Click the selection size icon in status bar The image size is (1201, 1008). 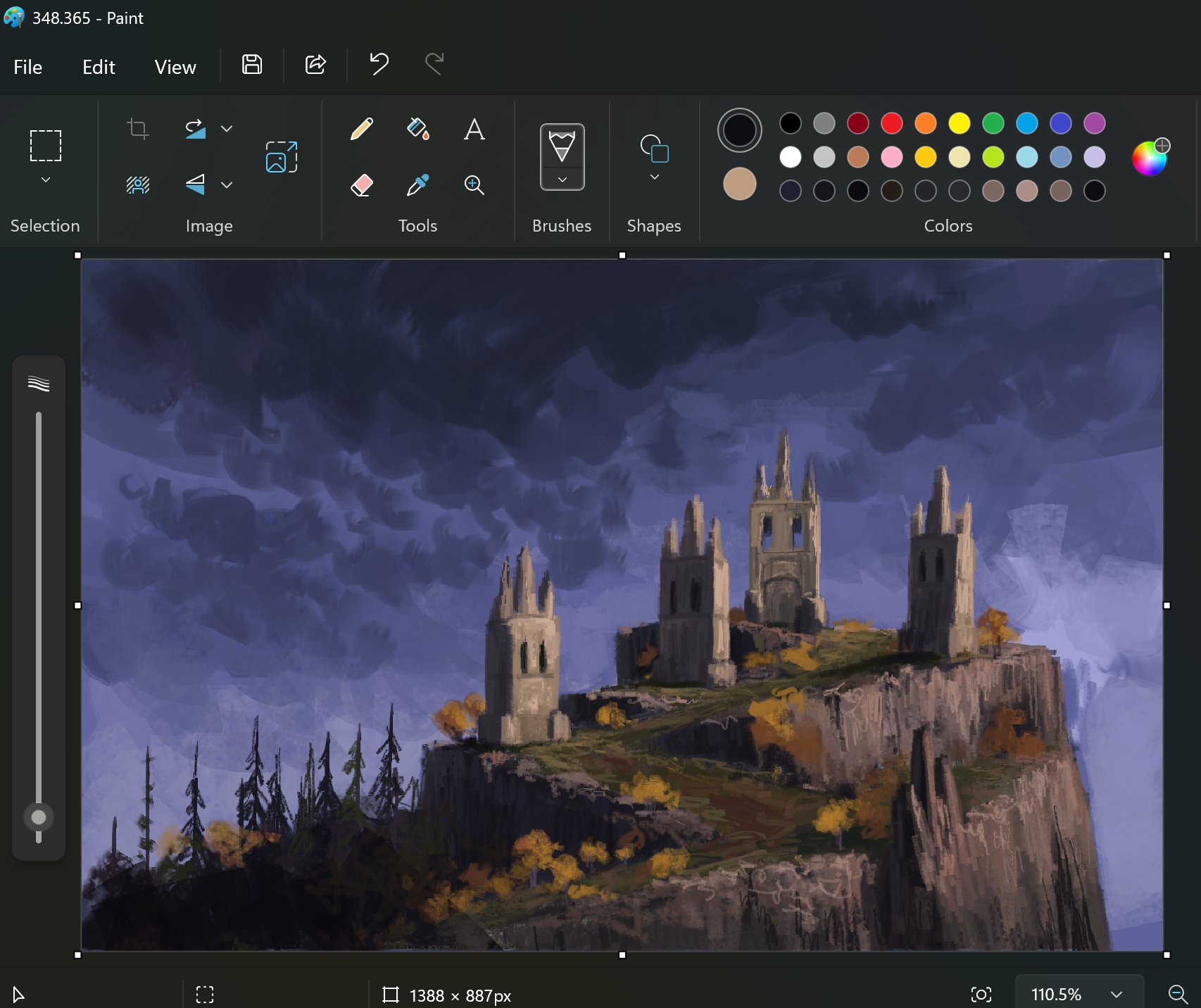(x=205, y=995)
